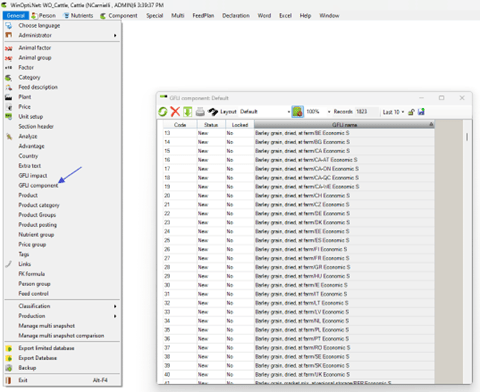The height and width of the screenshot is (392, 480).
Task: Open the Last 10 dropdown
Action: pos(403,112)
